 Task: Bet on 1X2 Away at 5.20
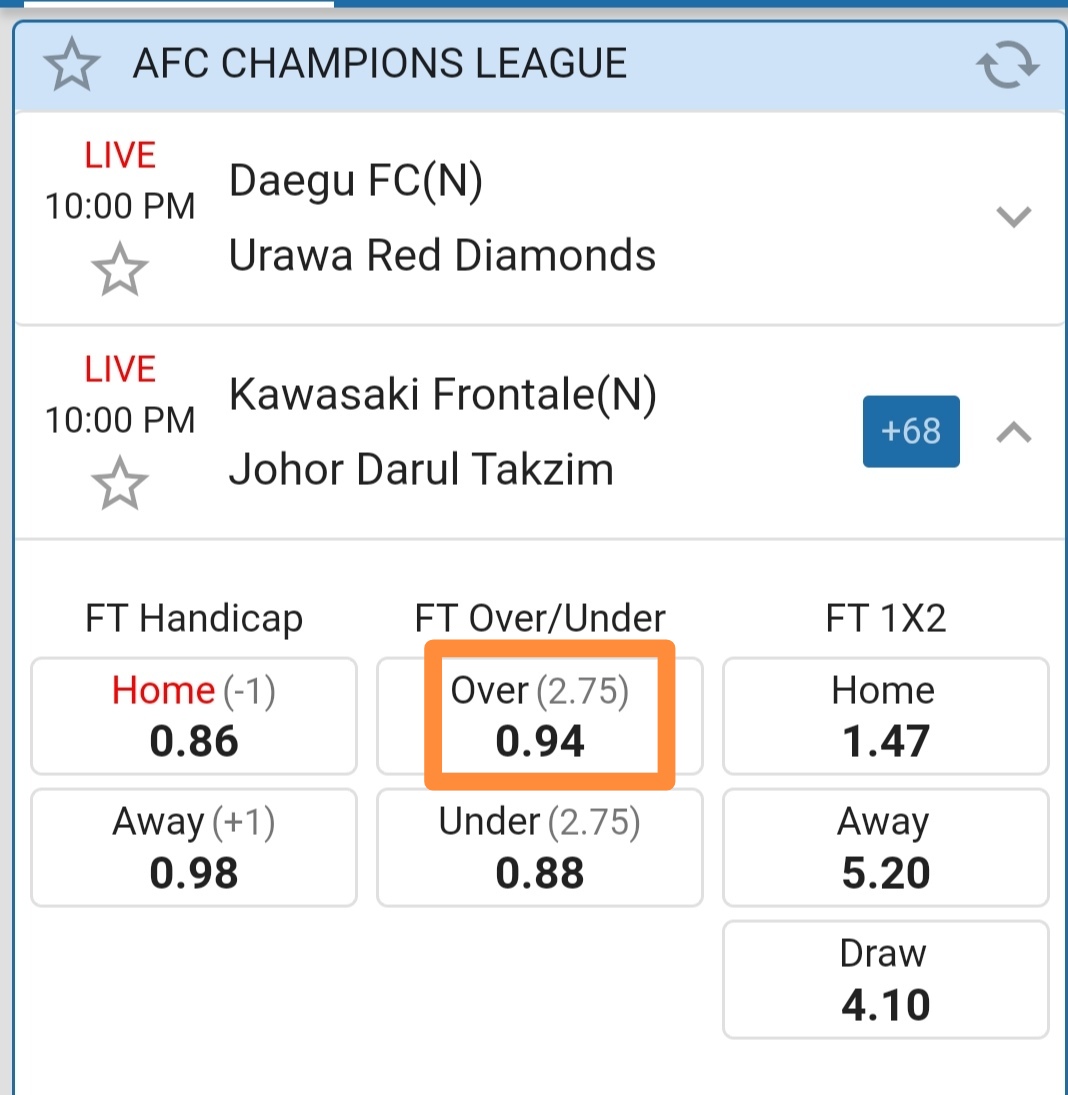point(885,848)
